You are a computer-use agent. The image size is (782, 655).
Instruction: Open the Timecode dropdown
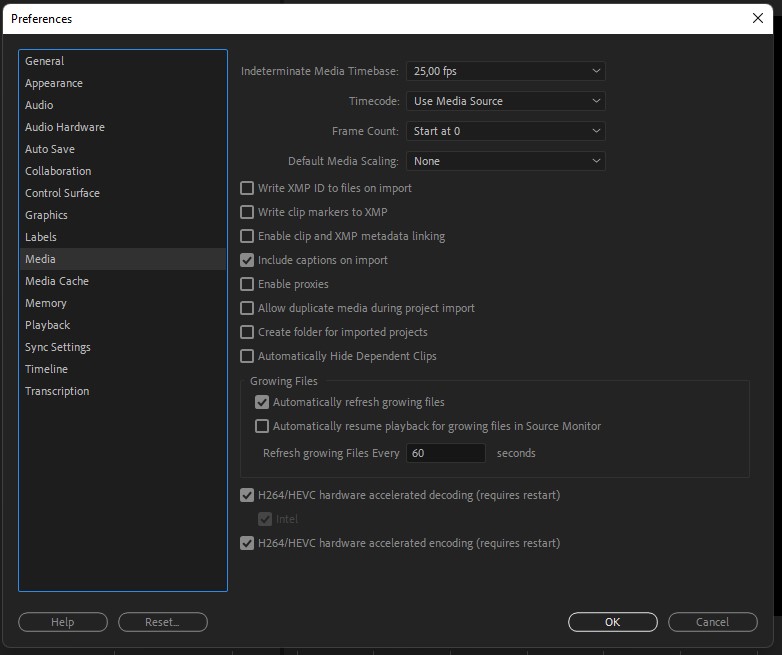coord(506,101)
